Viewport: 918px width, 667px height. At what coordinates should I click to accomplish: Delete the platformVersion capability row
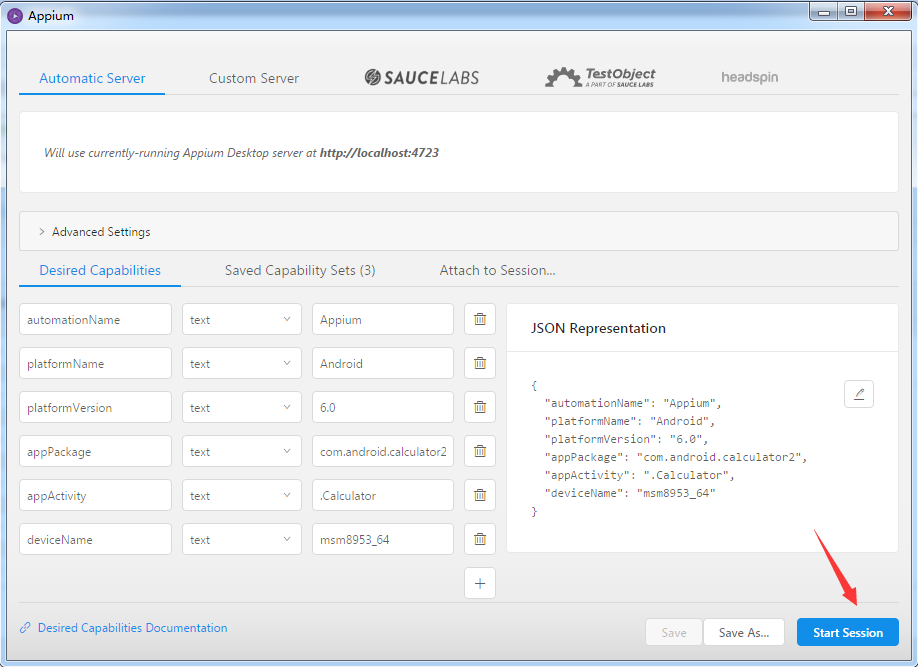point(479,407)
